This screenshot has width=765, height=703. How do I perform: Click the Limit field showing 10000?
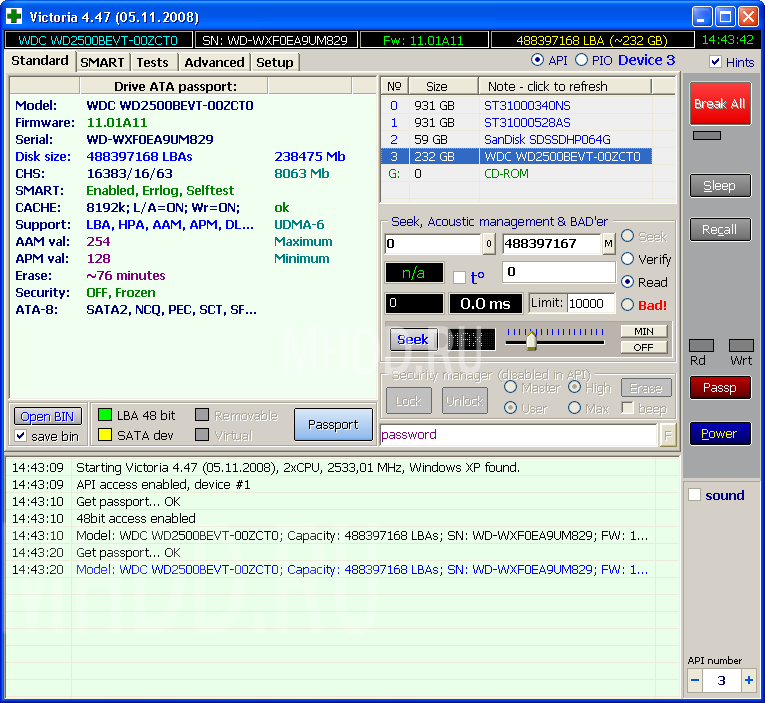coord(591,303)
